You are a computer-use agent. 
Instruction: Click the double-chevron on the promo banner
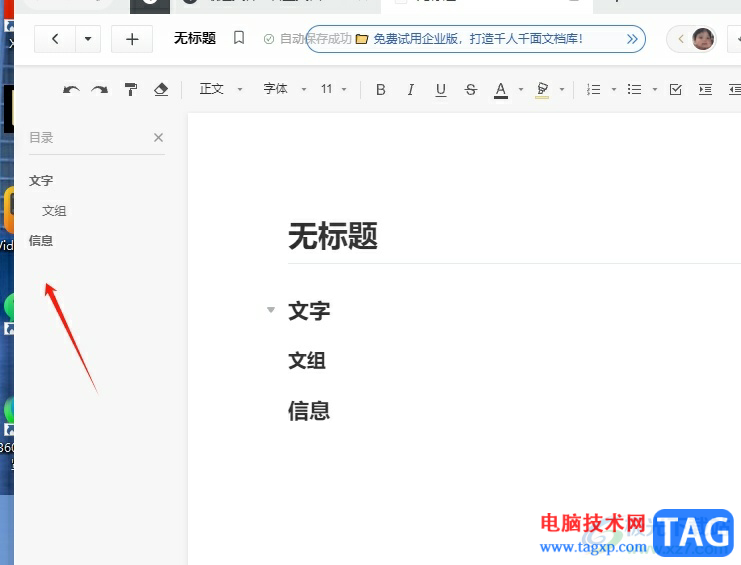click(632, 39)
